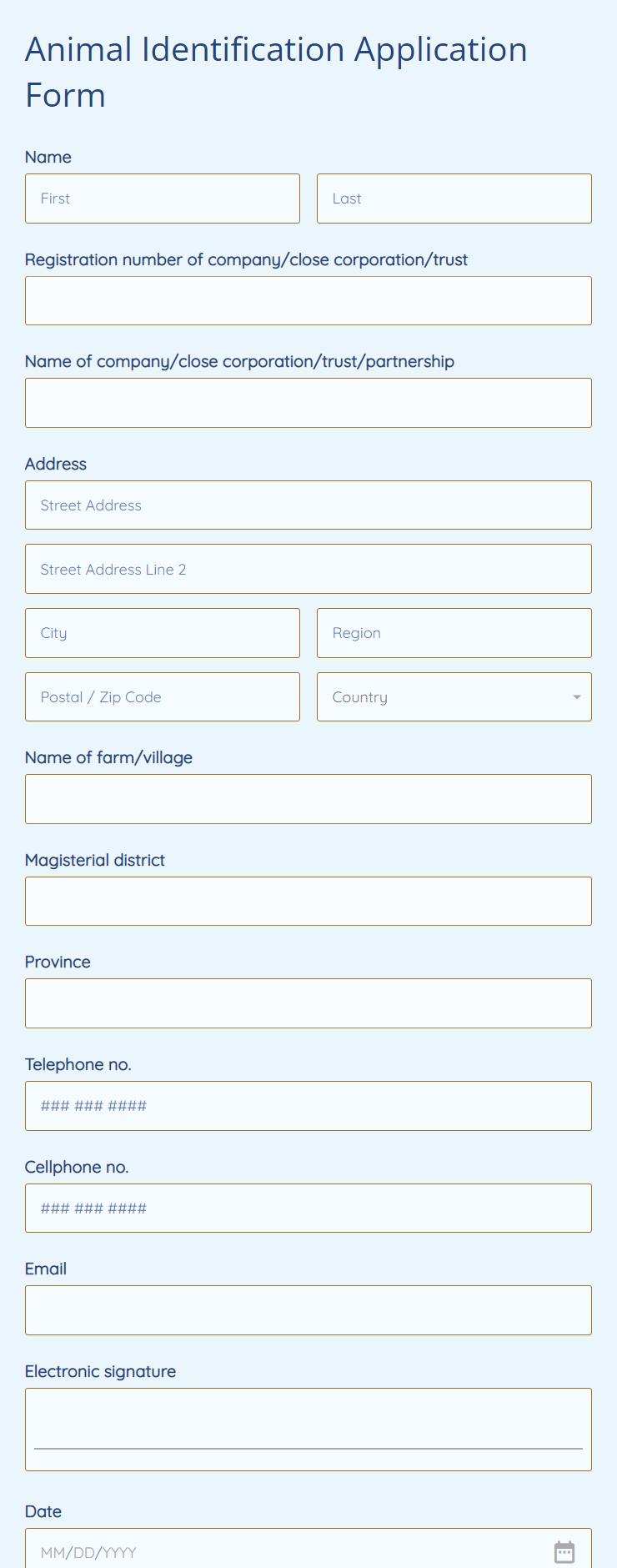The width and height of the screenshot is (617, 1568).
Task: Click the Electronic signature area
Action: [308, 1426]
